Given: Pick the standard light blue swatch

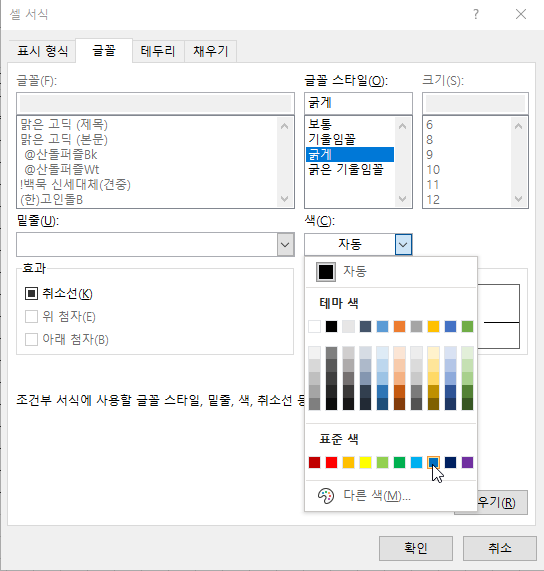Looking at the screenshot, I should click(416, 462).
